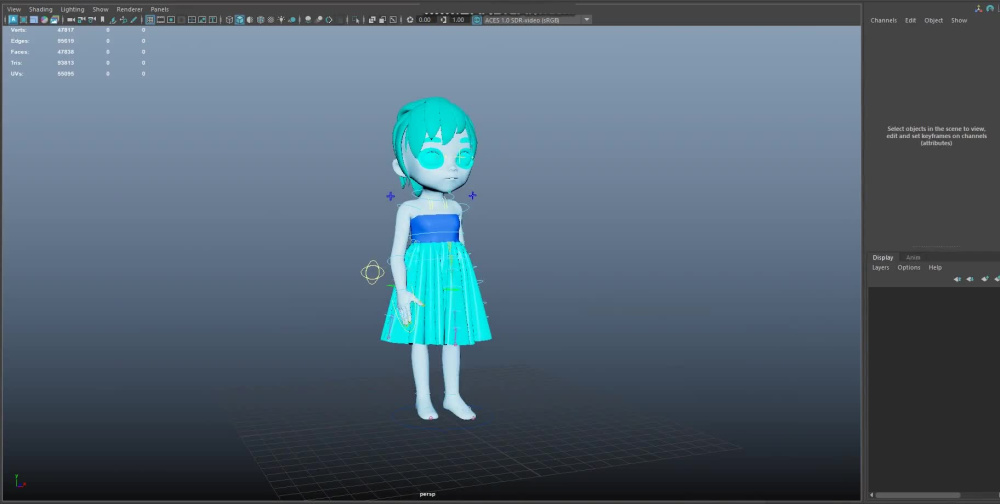Open the Panels menu

pos(159,10)
